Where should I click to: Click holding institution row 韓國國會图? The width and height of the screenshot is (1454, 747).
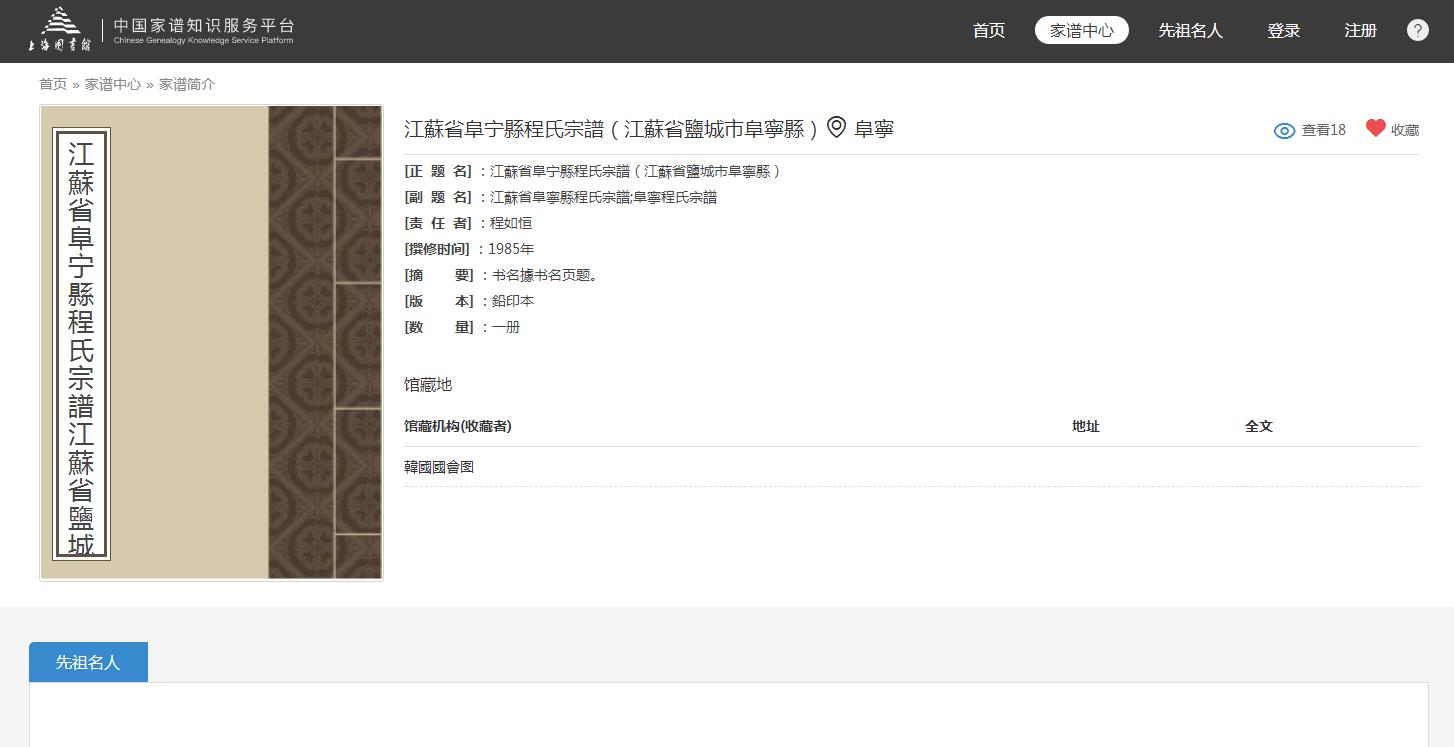pyautogui.click(x=911, y=467)
